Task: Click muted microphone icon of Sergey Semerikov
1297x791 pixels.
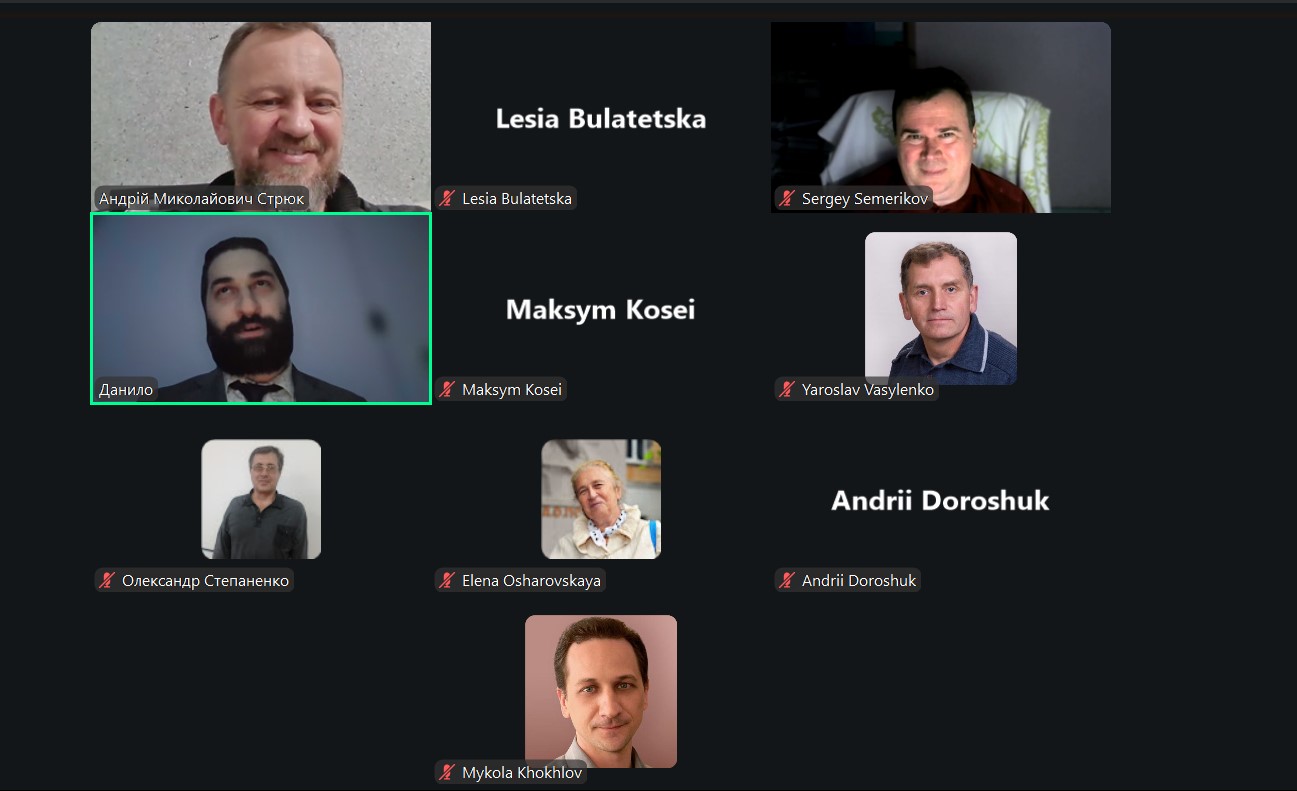Action: coord(788,199)
